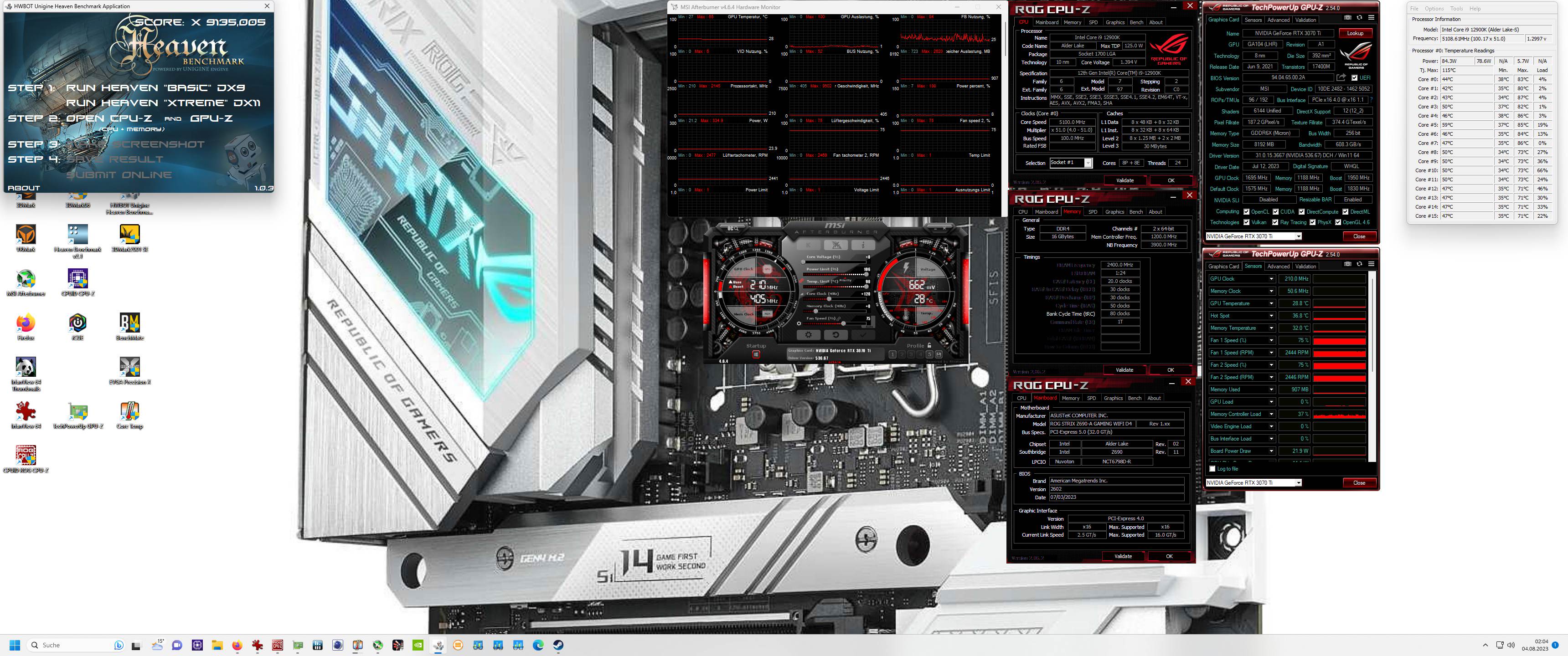Enable Log to file in GPU-Z Sensors
The image size is (1568, 656).
[x=1212, y=469]
